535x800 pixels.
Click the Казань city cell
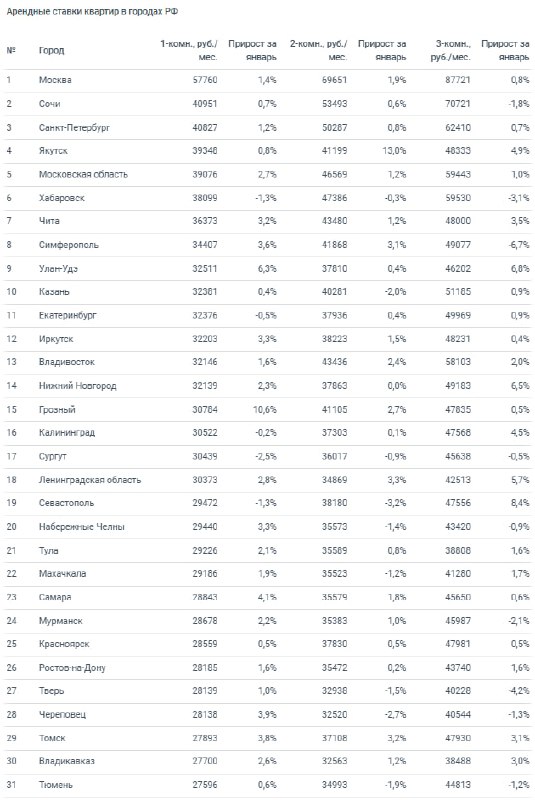pyautogui.click(x=54, y=292)
